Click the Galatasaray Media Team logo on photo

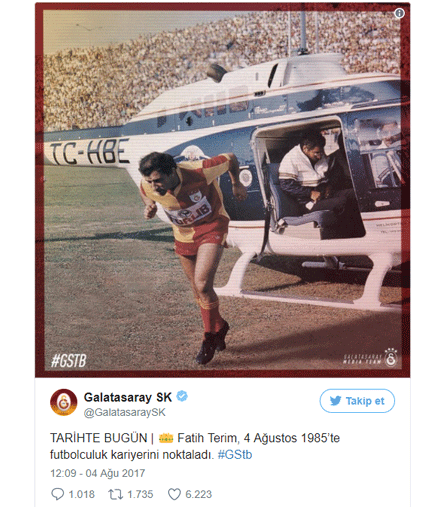371,357
